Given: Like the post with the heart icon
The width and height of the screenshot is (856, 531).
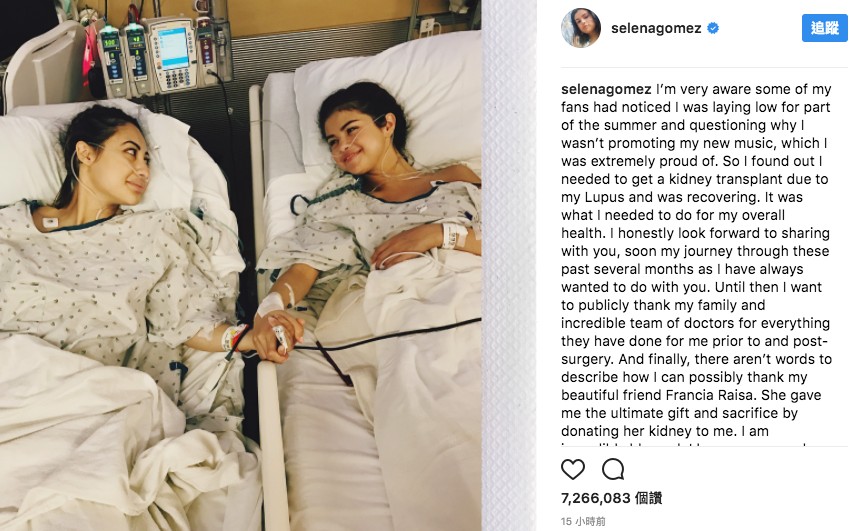Looking at the screenshot, I should pos(573,469).
